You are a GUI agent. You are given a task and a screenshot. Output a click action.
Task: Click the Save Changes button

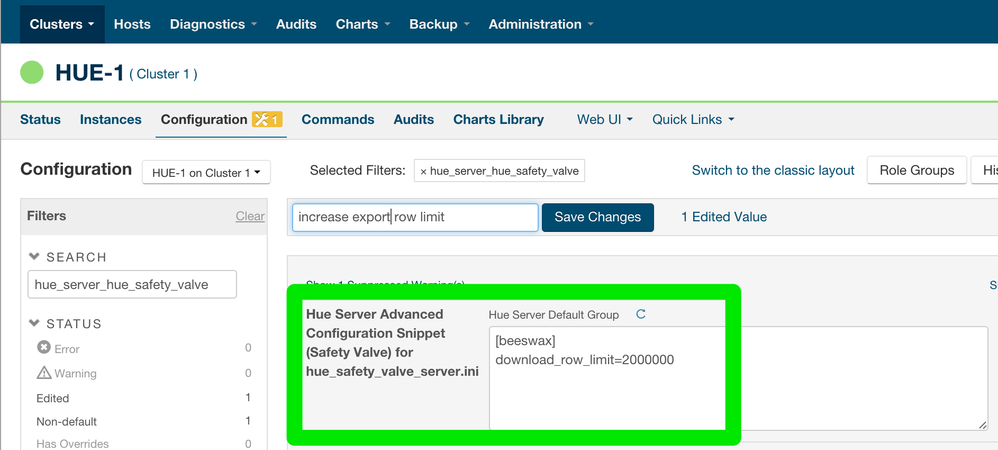coord(597,217)
